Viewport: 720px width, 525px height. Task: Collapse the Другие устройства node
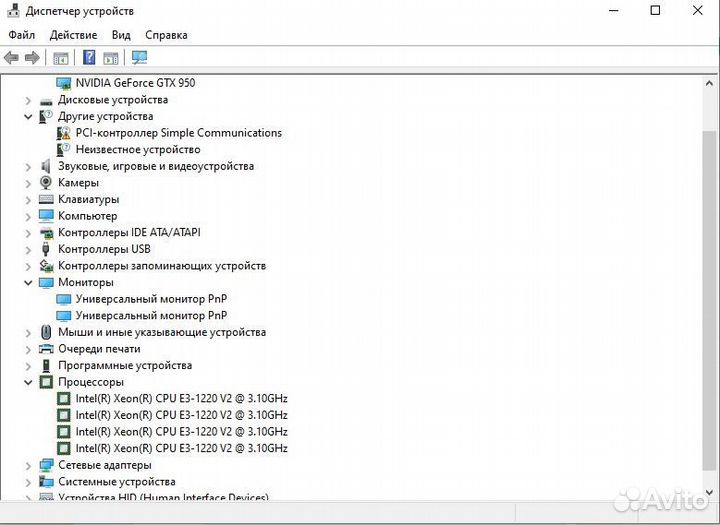point(28,117)
